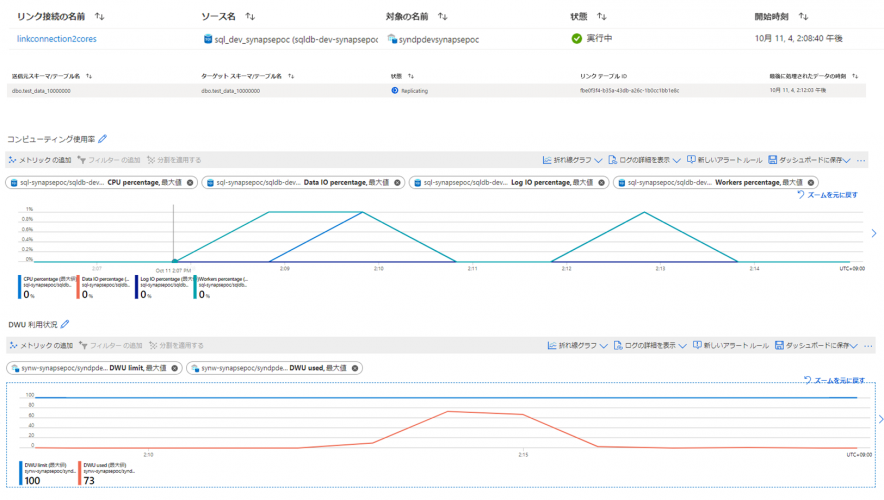This screenshot has width=884, height=500.
Task: Remove the Data IO percentage metric chip
Action: tap(398, 183)
